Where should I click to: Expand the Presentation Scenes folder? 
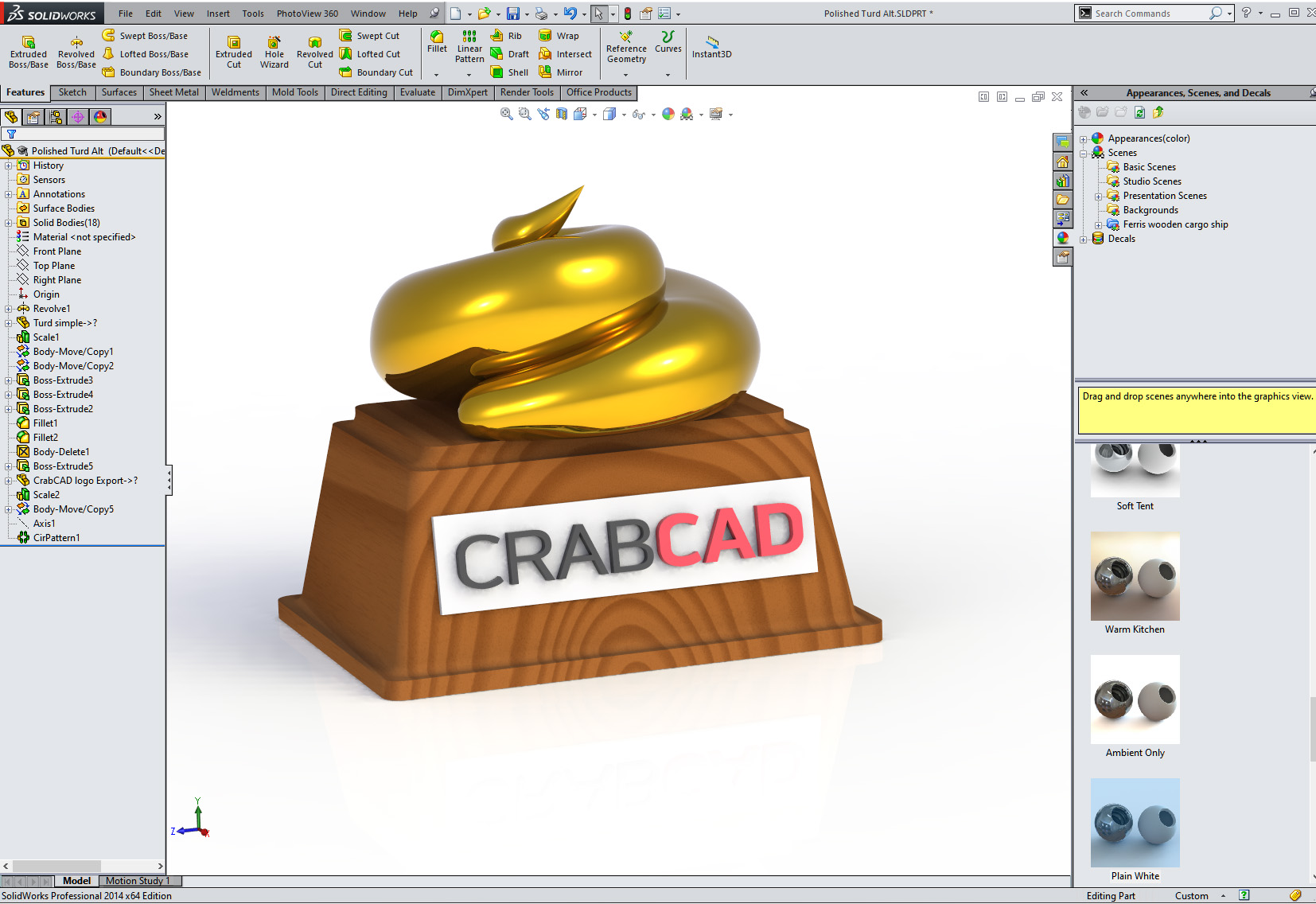[x=1098, y=197]
